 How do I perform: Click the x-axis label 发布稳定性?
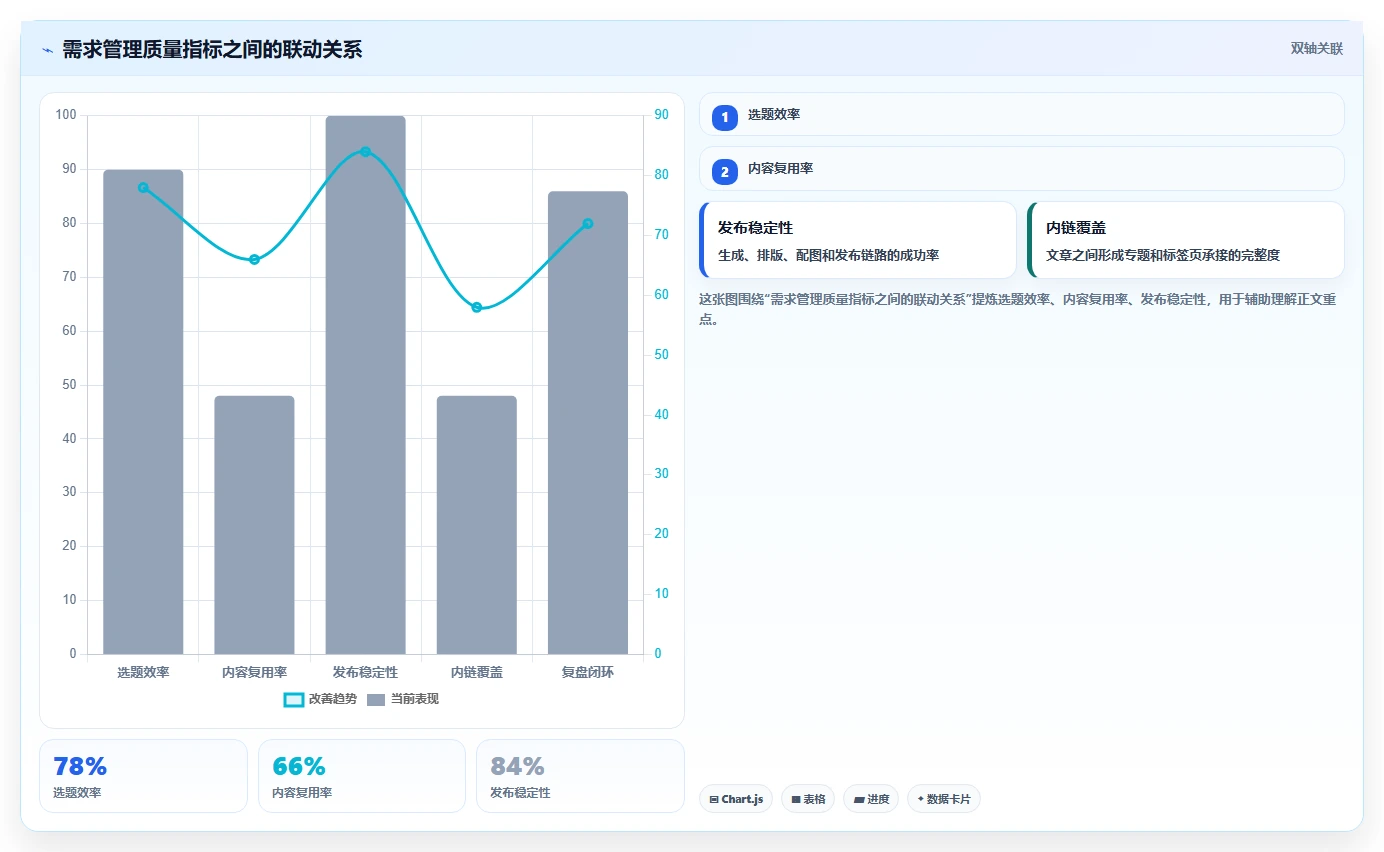coord(365,673)
